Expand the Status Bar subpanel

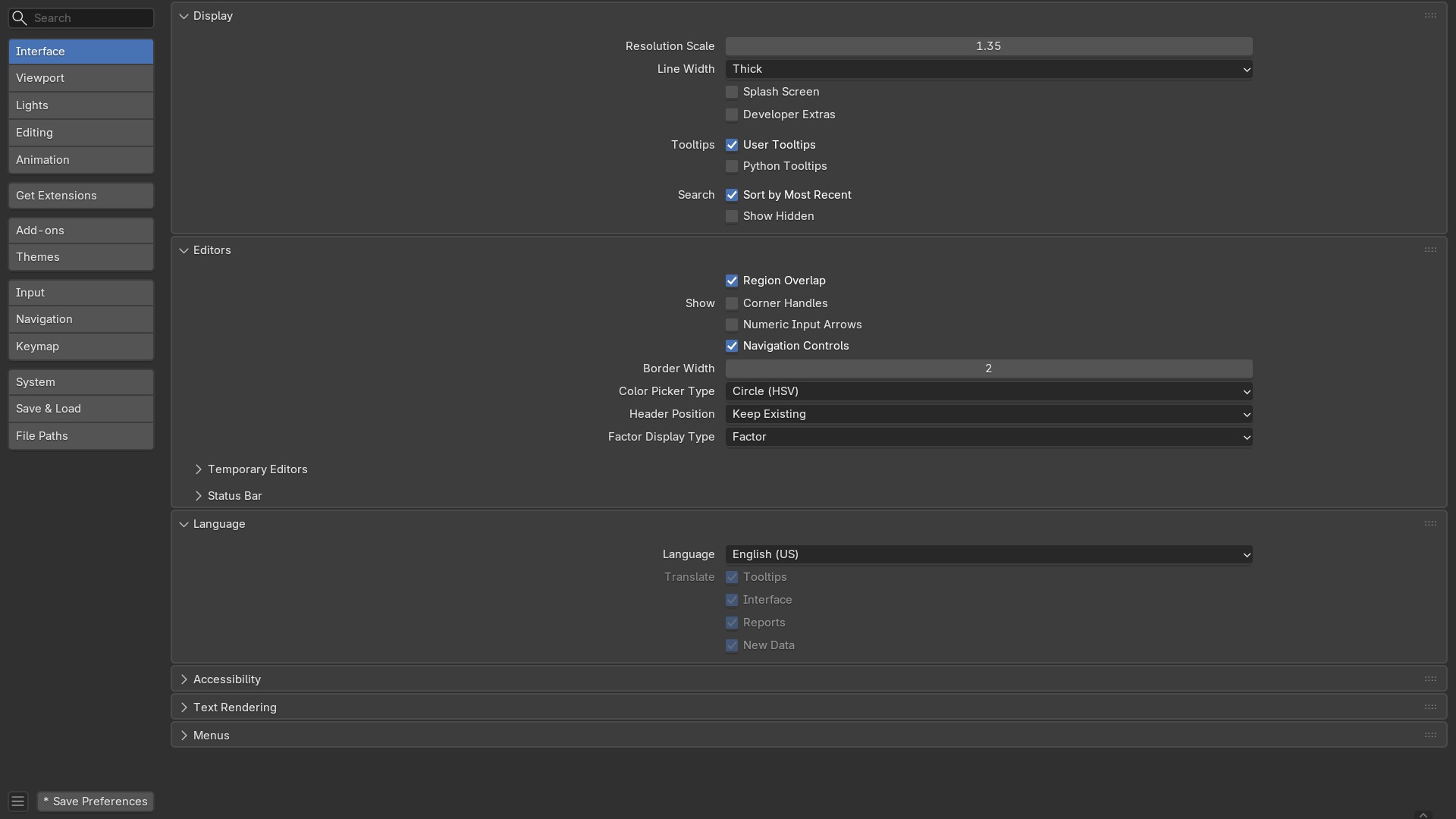pos(199,496)
